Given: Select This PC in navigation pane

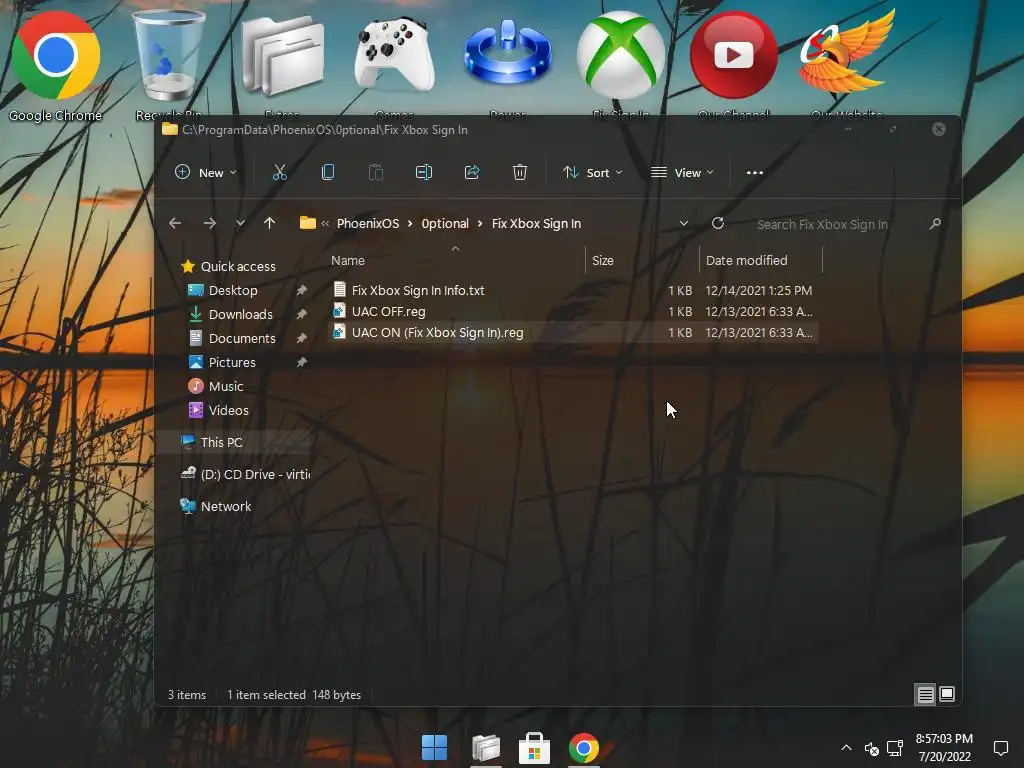Looking at the screenshot, I should [221, 442].
